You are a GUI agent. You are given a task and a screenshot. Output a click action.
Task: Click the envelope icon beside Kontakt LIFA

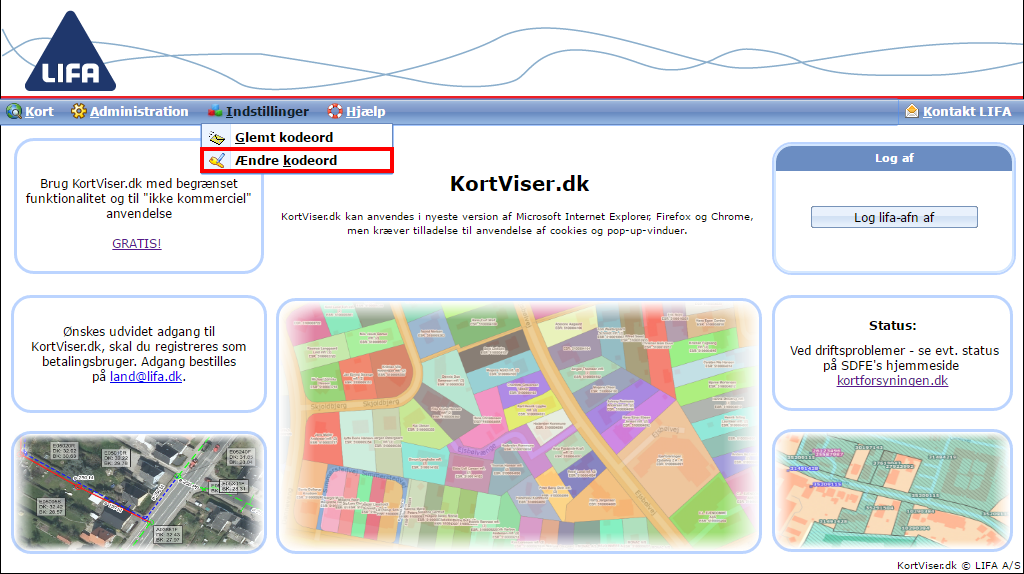coord(912,111)
